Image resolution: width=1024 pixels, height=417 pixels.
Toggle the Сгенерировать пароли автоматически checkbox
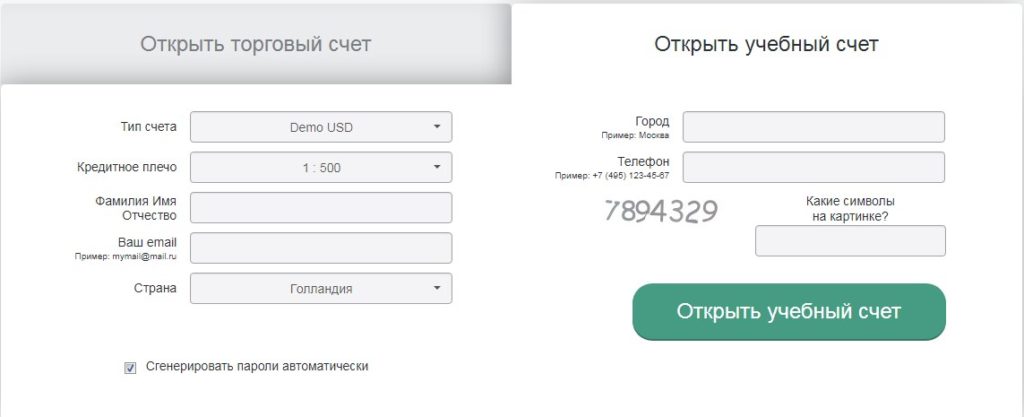pos(130,368)
